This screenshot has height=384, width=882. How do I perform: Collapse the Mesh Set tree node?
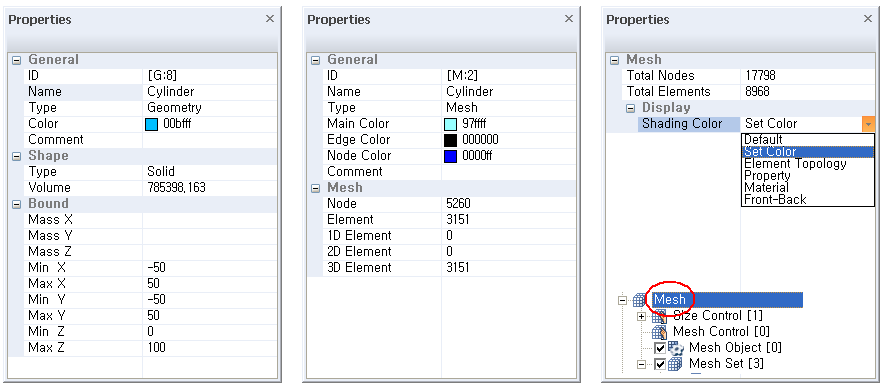pos(641,365)
